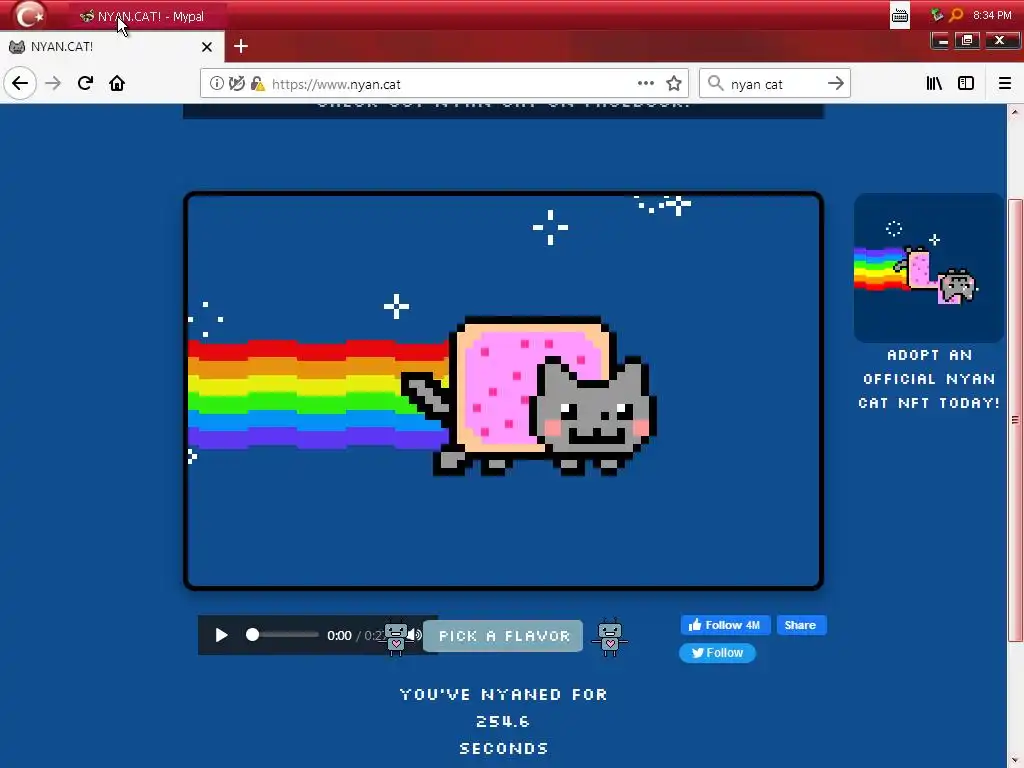Click the 8:34 PM system clock

[x=992, y=15]
